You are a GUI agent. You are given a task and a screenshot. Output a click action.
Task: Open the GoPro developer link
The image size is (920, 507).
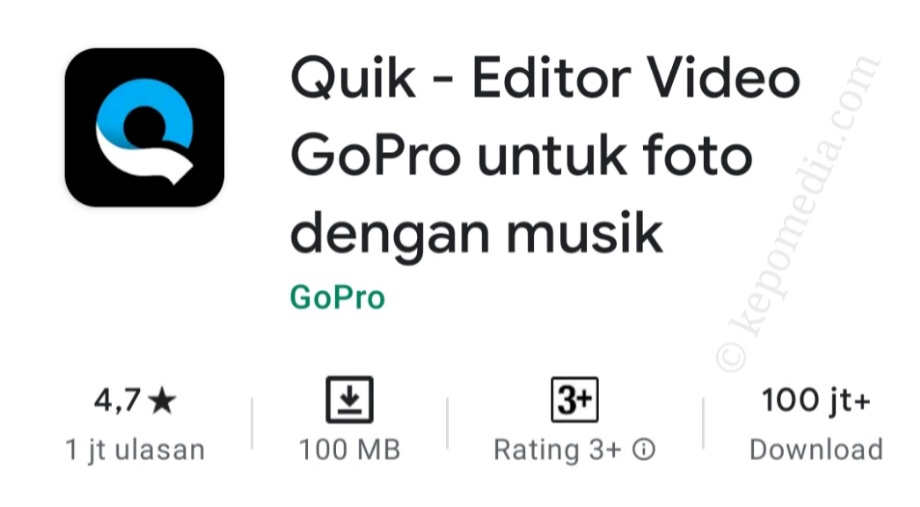click(337, 297)
